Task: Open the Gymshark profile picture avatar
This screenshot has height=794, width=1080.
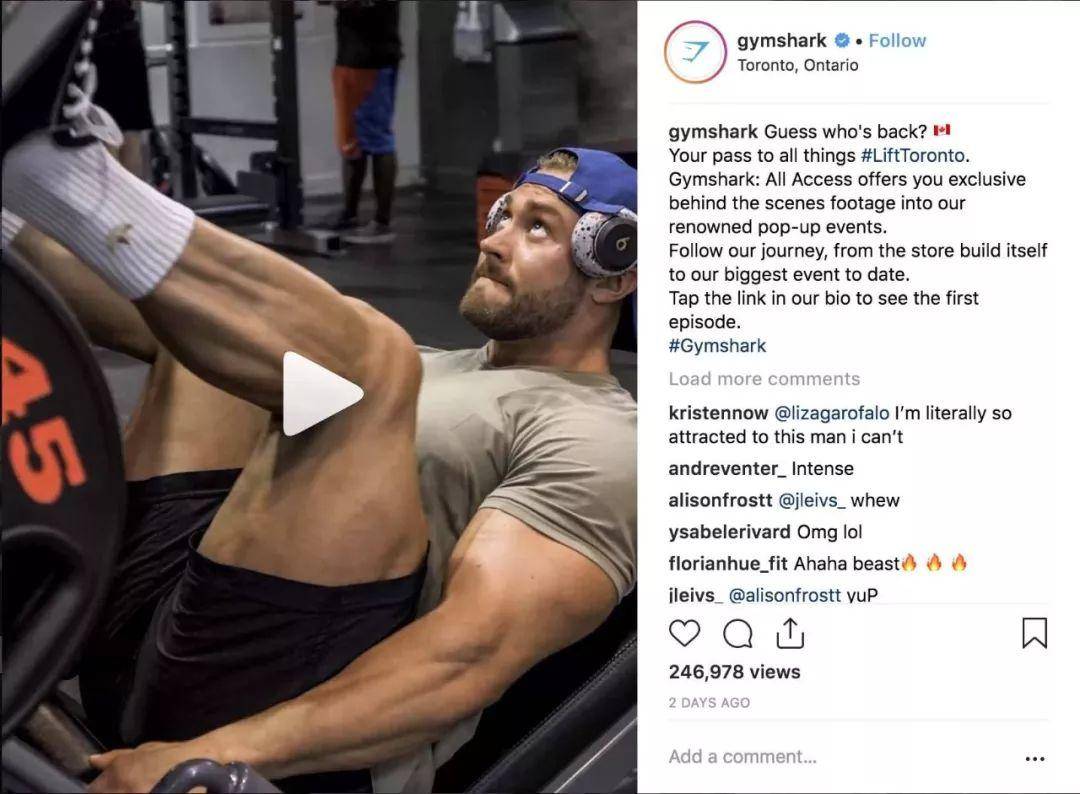Action: click(x=695, y=52)
